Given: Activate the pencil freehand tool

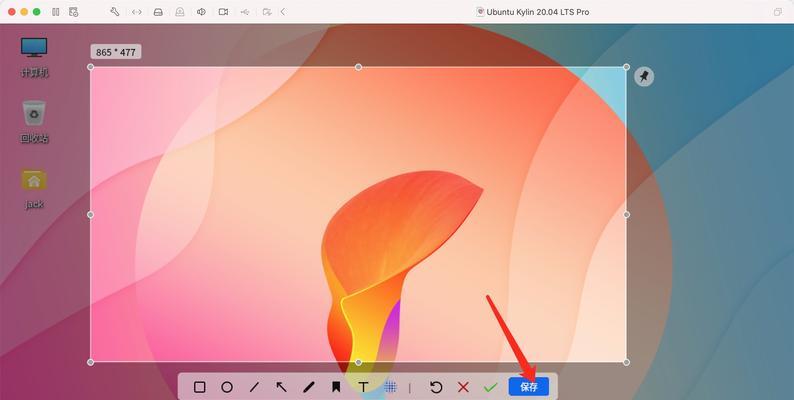Looking at the screenshot, I should pyautogui.click(x=309, y=387).
